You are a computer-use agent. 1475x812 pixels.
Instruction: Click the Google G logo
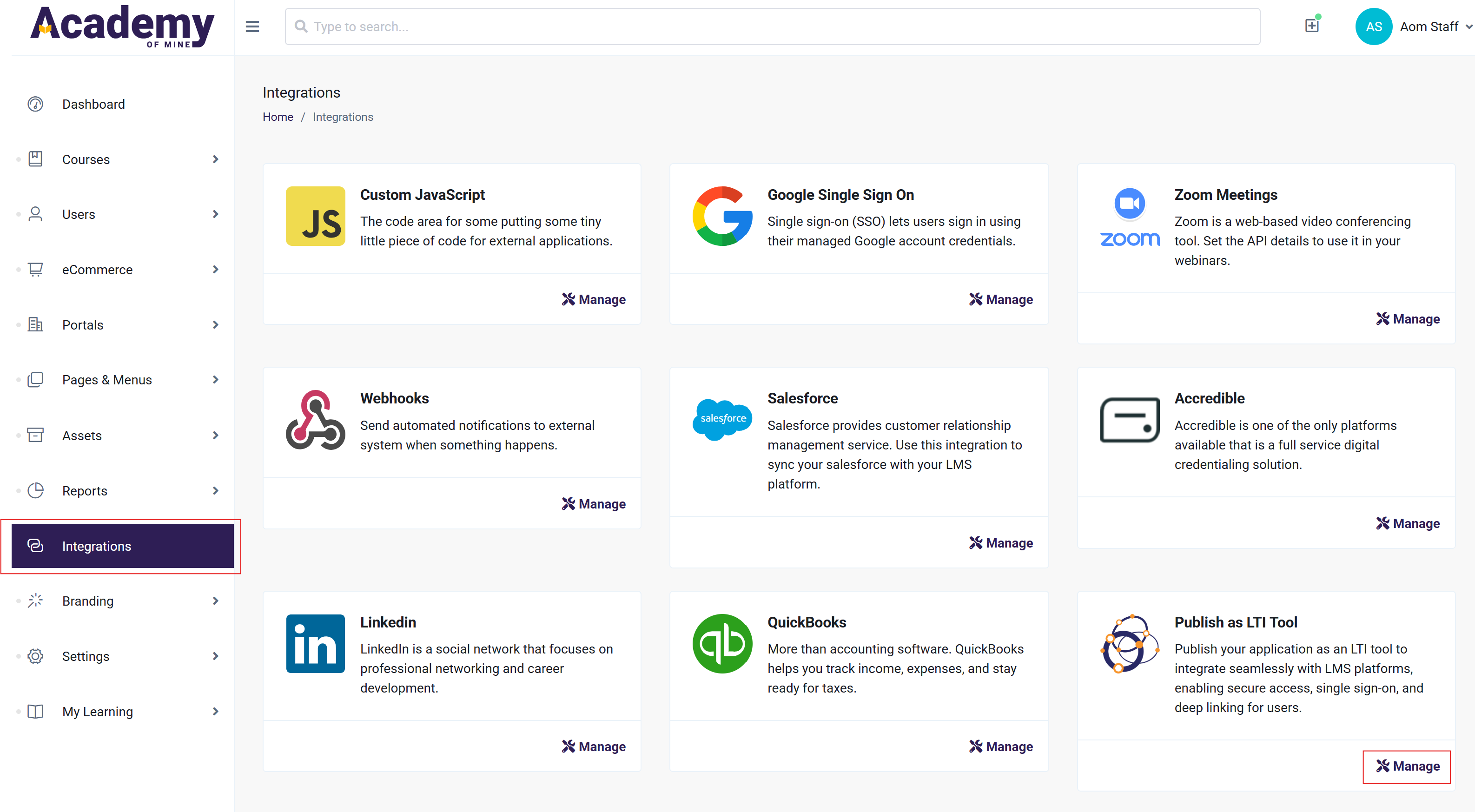(722, 216)
